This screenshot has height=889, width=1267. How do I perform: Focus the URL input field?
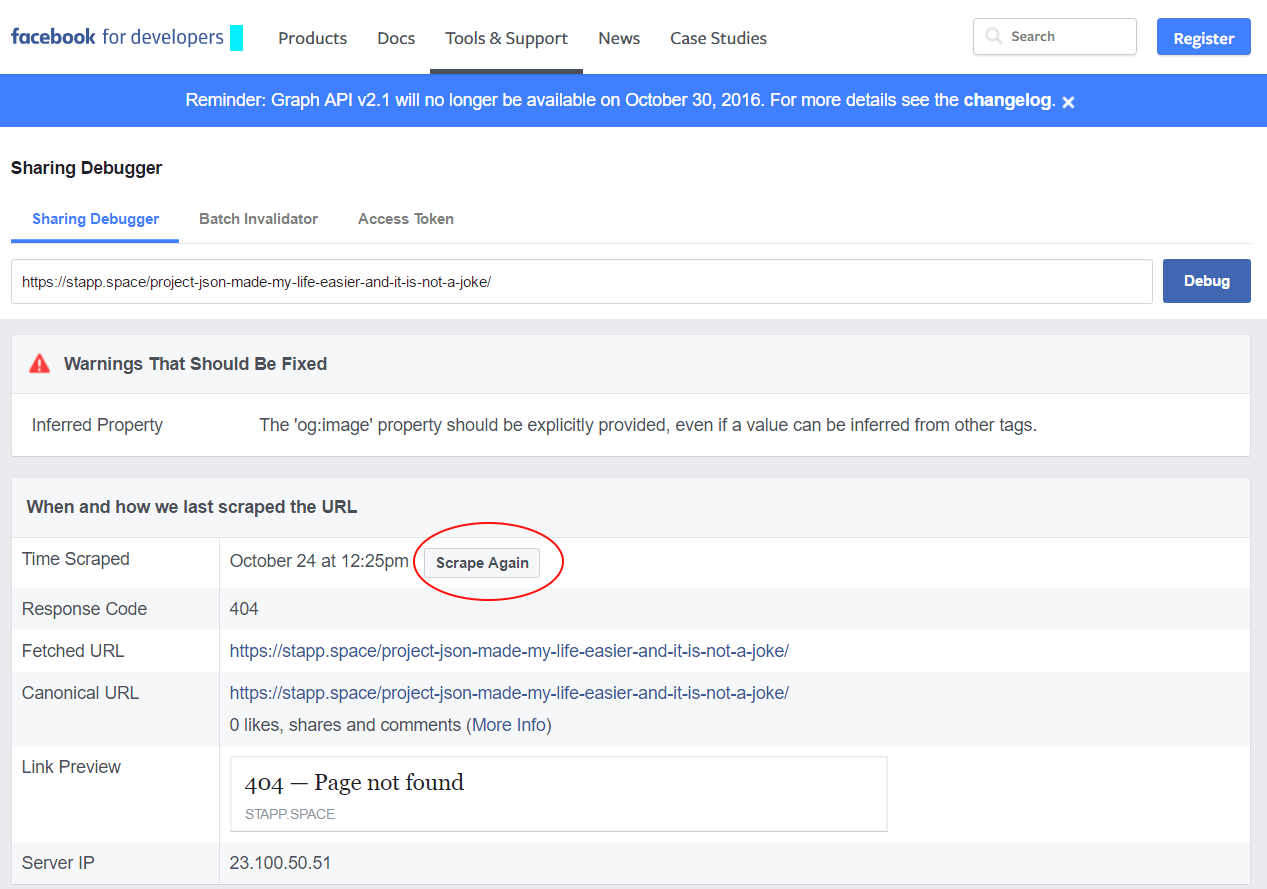581,282
